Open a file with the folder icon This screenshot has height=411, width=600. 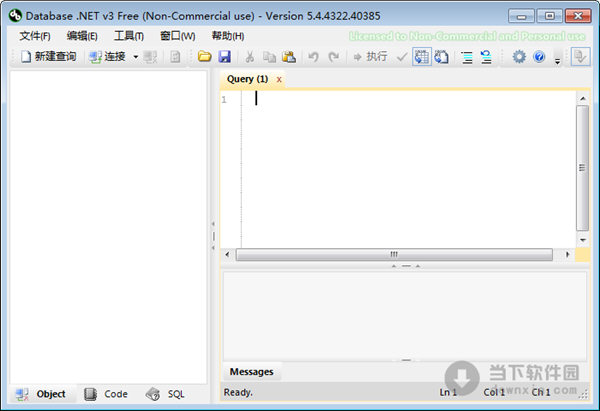pyautogui.click(x=205, y=57)
